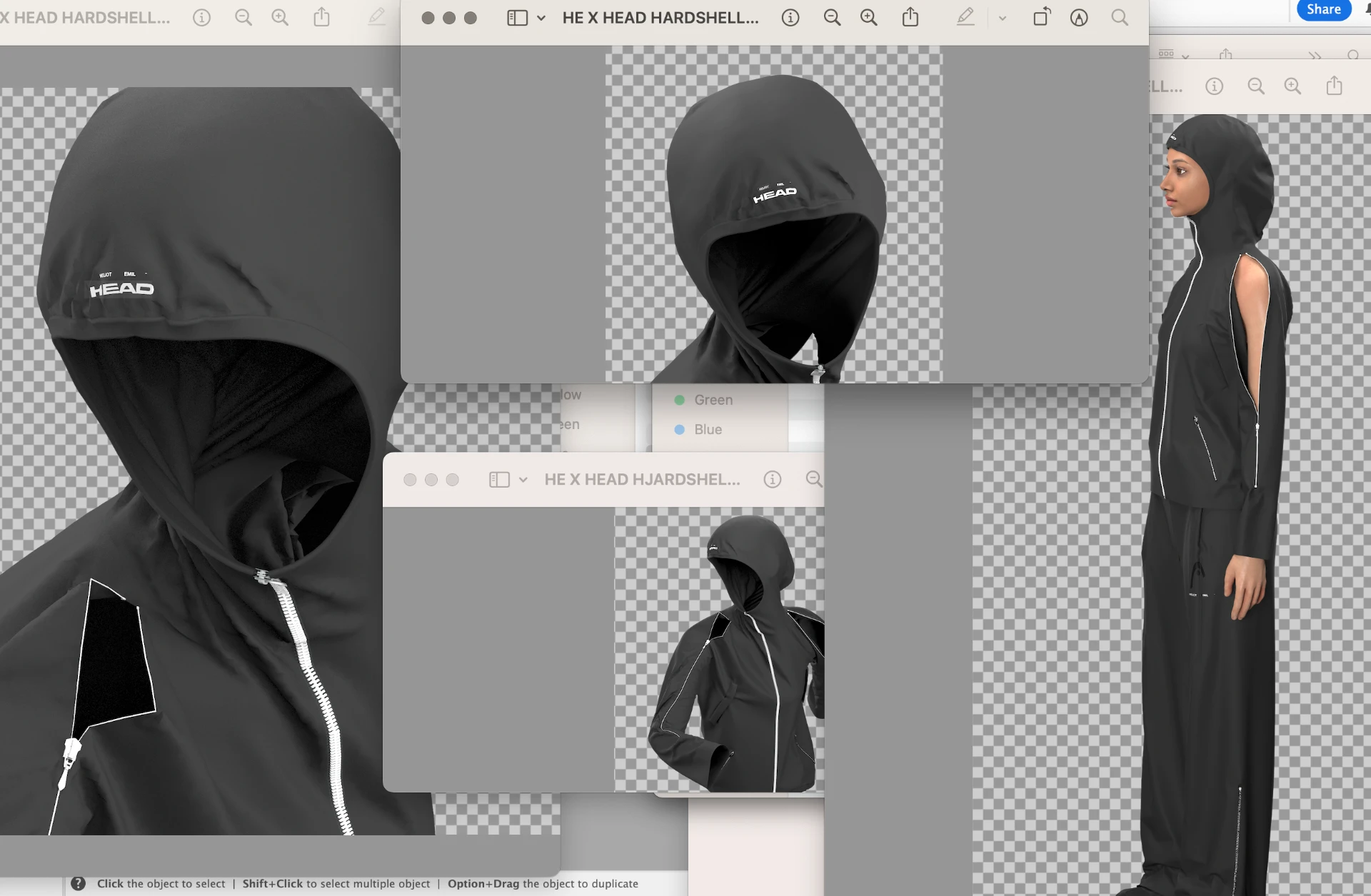Click the front window title HE X HEAD HARDSHELL

[x=661, y=18]
